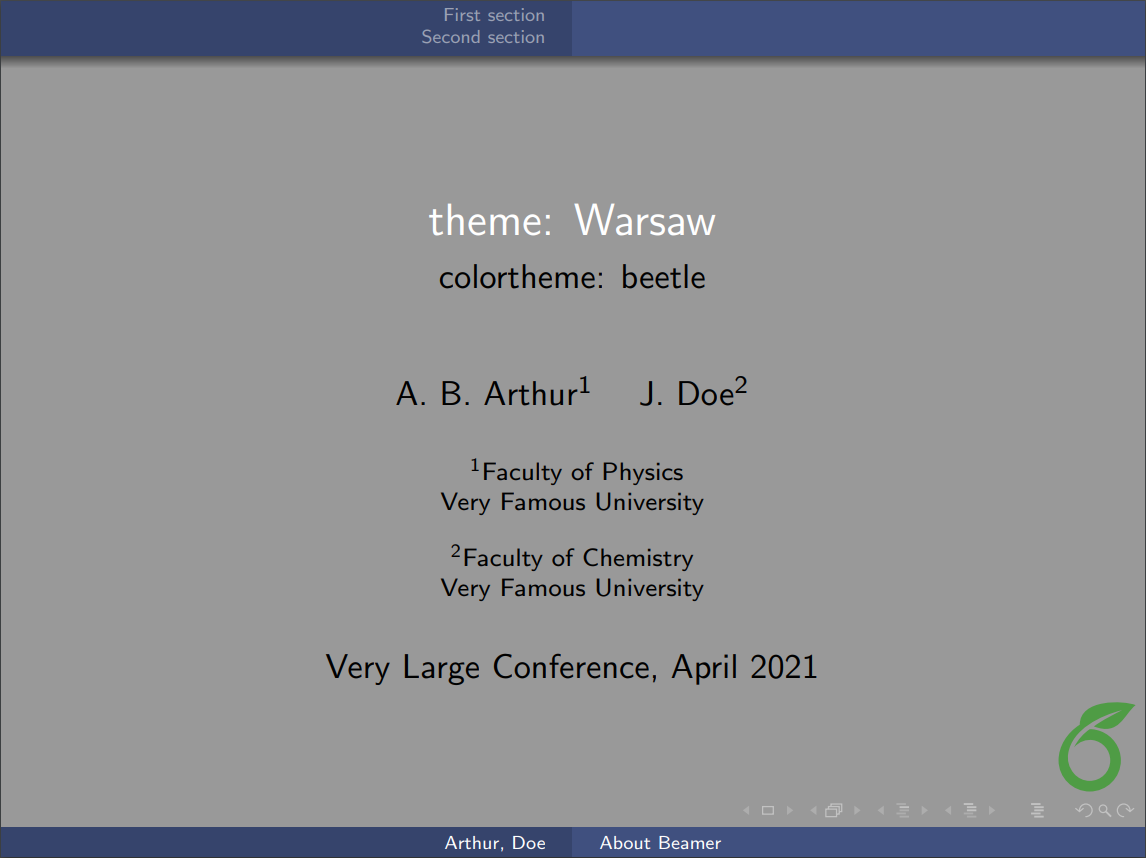
Task: Click the next section arrow icon
Action: (993, 810)
